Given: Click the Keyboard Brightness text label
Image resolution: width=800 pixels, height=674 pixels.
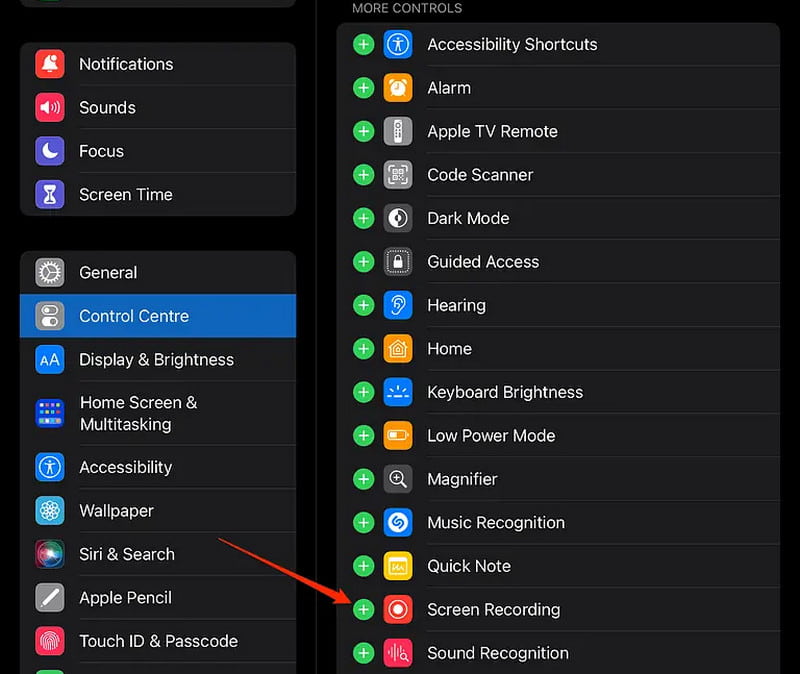Looking at the screenshot, I should pos(505,392).
